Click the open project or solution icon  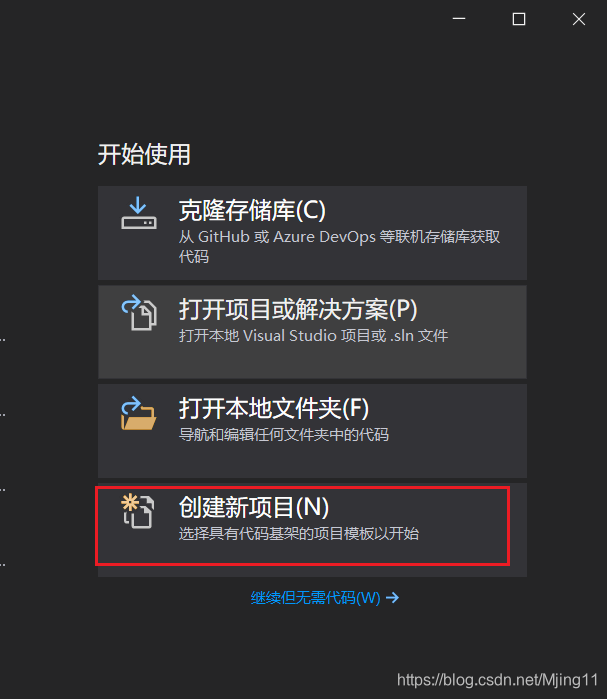point(139,312)
